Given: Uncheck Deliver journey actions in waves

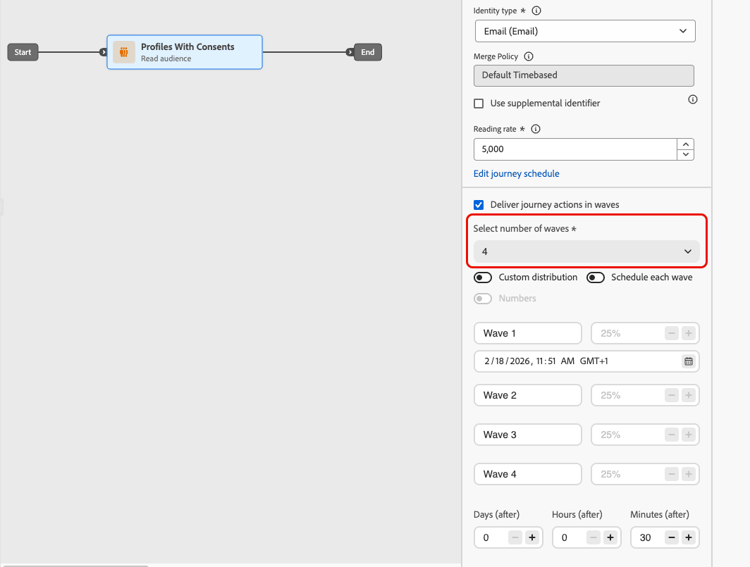Looking at the screenshot, I should [478, 205].
